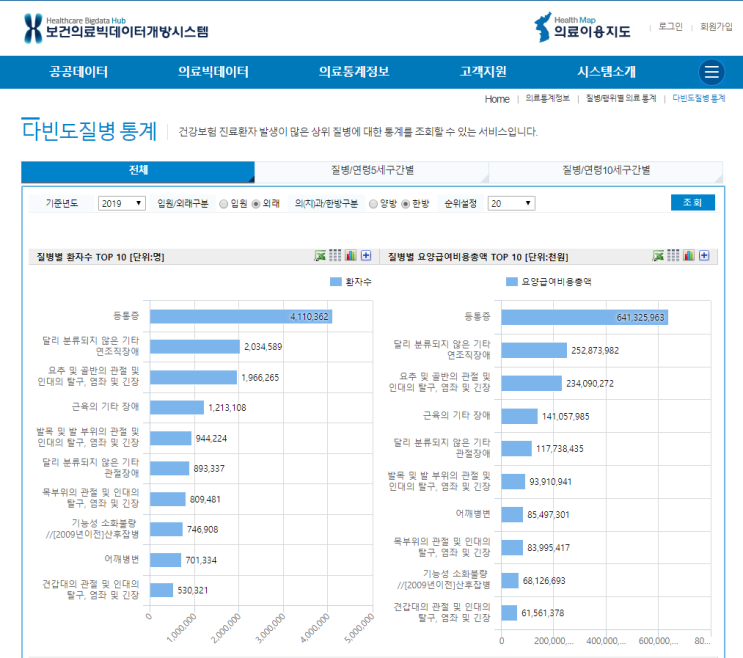Click the 어깨병변 cost bar 85,497,301
The image size is (743, 658).
512,514
